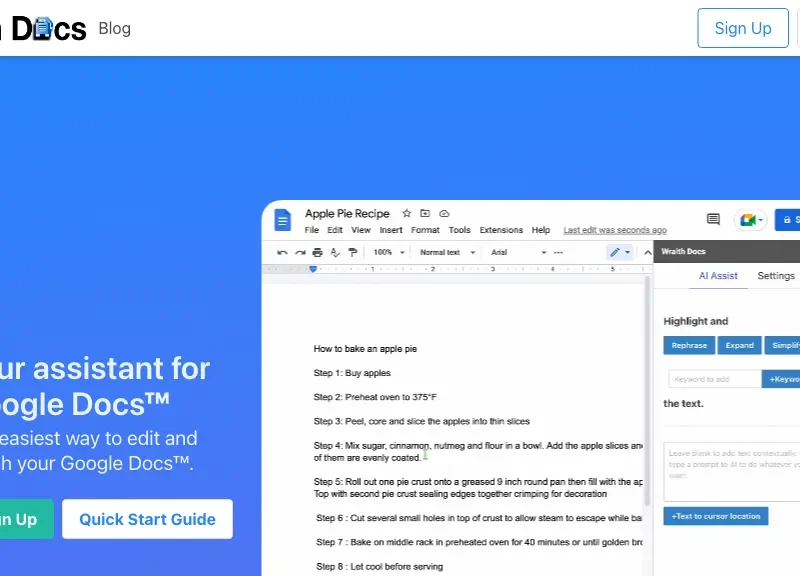Switch to the Settings tab
This screenshot has width=800, height=576.
coord(776,276)
